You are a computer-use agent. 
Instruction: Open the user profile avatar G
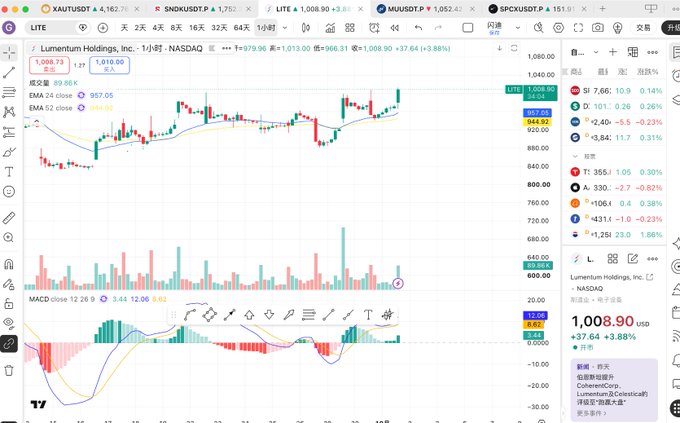point(9,28)
